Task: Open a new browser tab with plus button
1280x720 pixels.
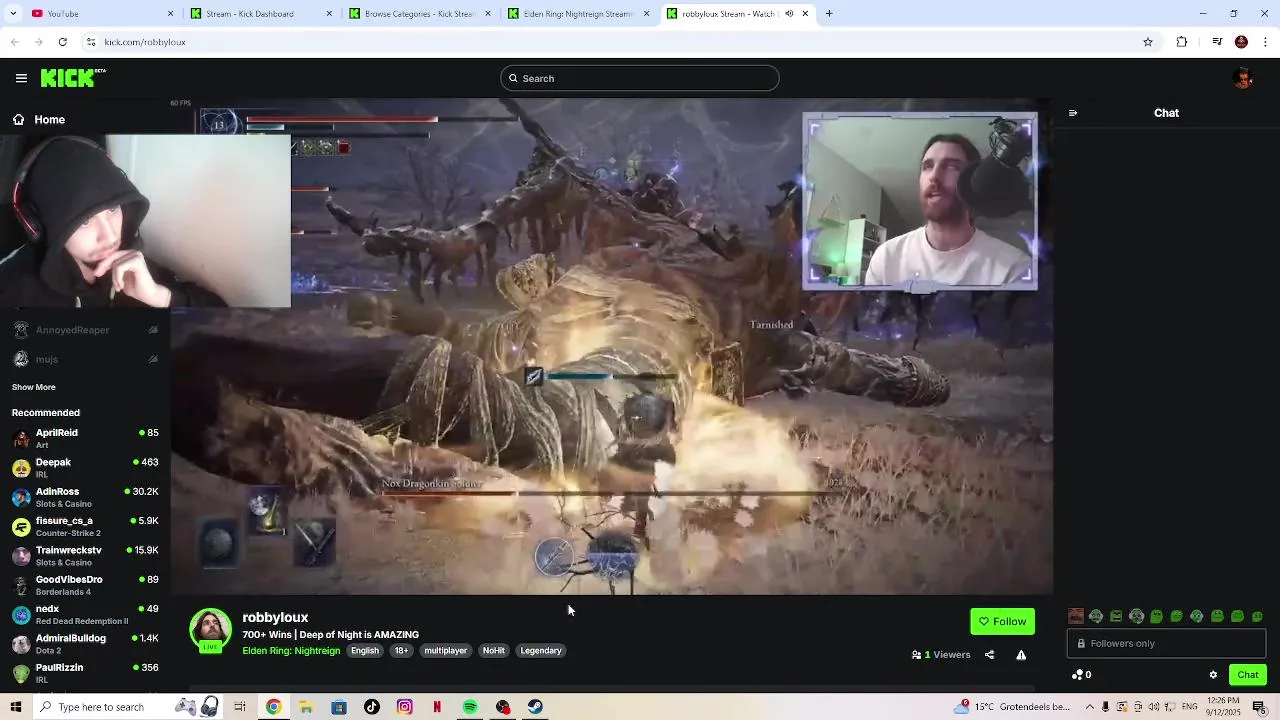Action: (x=829, y=14)
